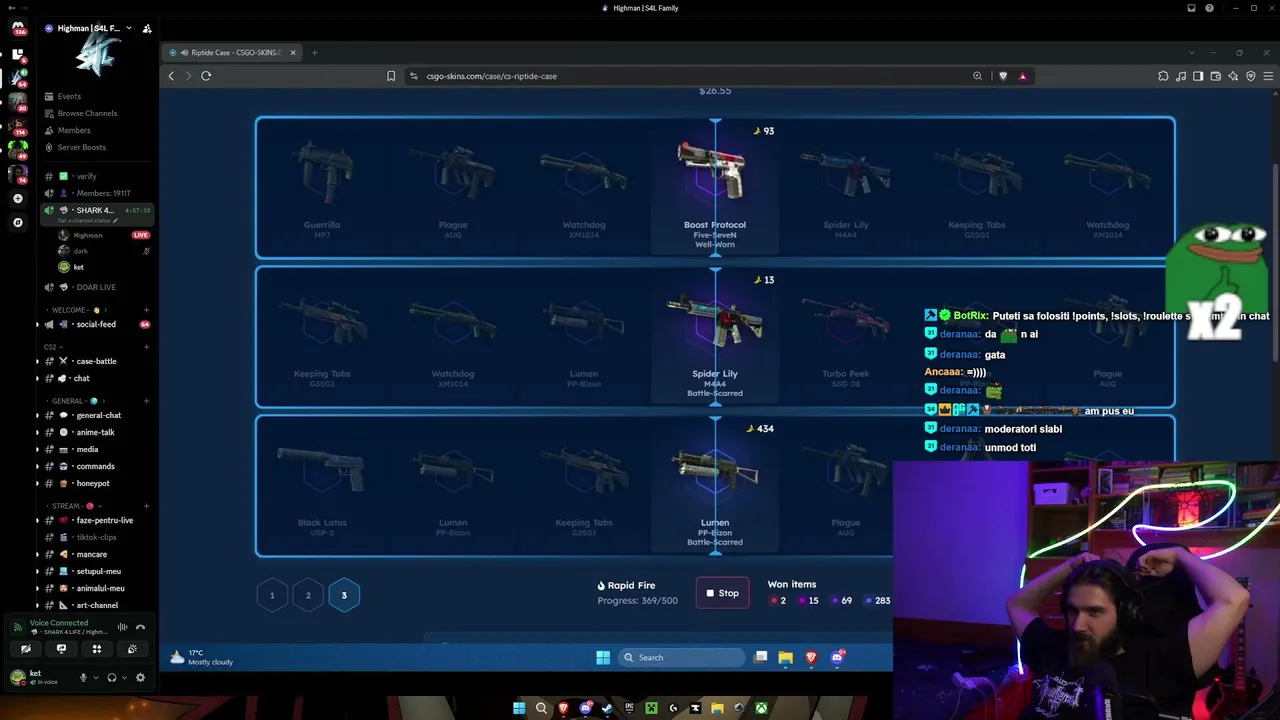Open a new browser tab
The height and width of the screenshot is (720, 1280).
tap(314, 52)
